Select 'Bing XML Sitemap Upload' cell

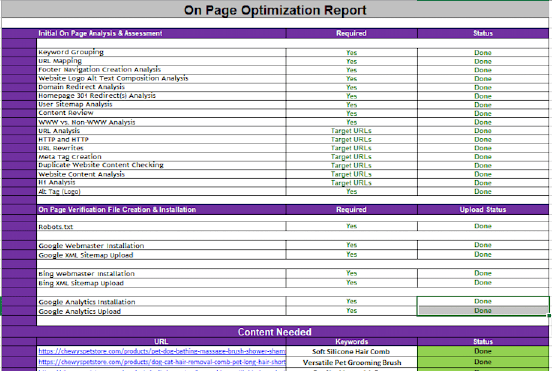click(x=162, y=283)
